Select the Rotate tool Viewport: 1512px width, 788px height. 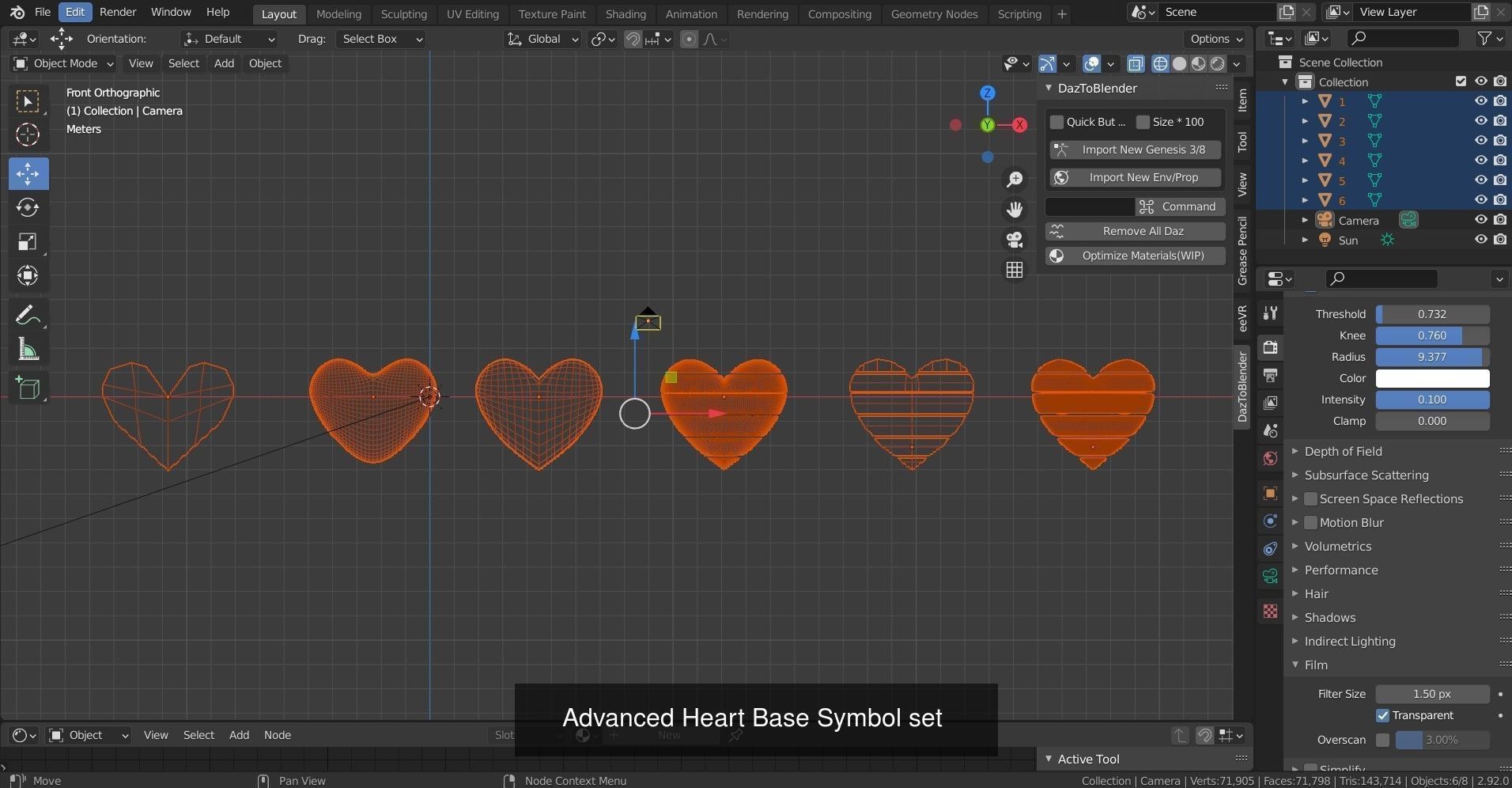click(x=28, y=207)
